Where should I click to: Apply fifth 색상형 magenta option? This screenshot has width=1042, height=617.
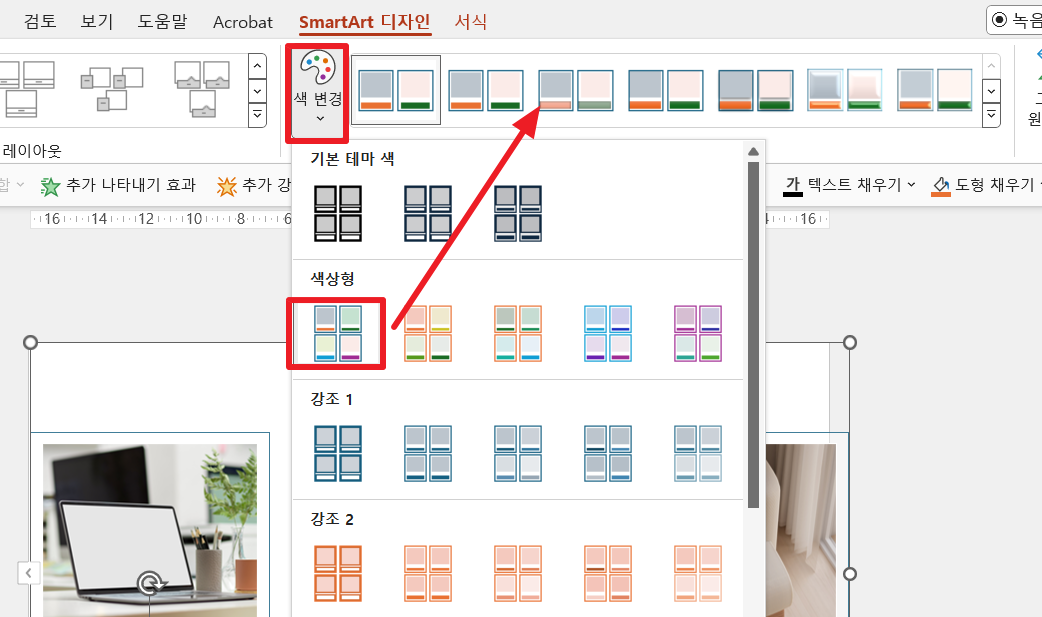[x=698, y=333]
